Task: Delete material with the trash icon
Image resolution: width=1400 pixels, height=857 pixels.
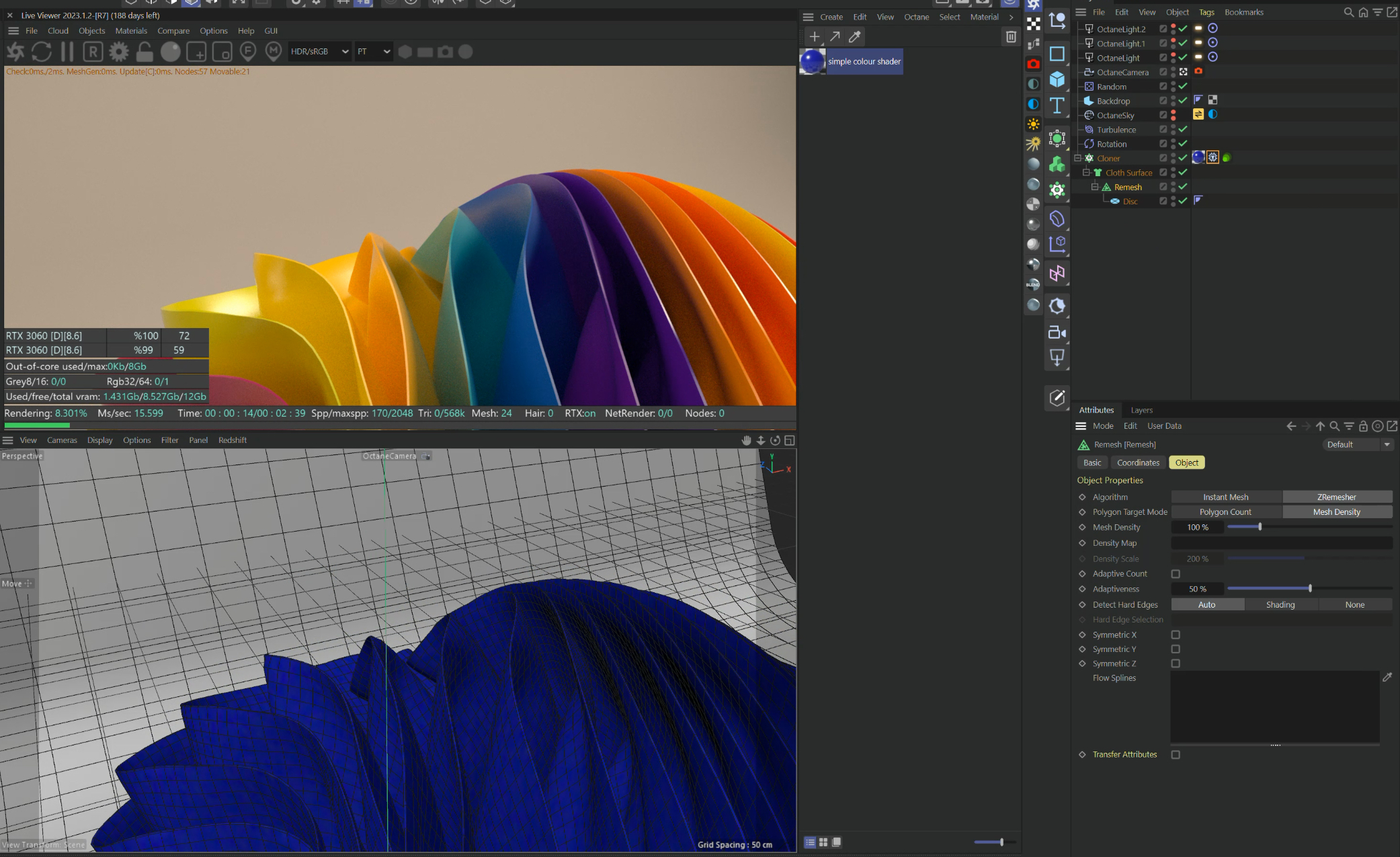Action: pyautogui.click(x=1011, y=36)
